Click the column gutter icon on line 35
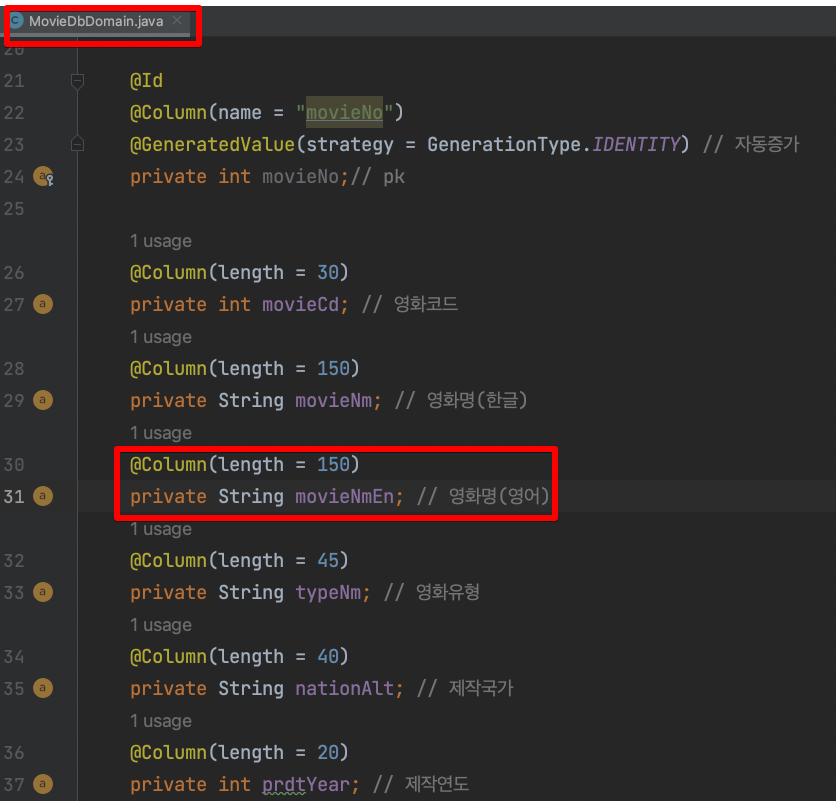 [43, 688]
